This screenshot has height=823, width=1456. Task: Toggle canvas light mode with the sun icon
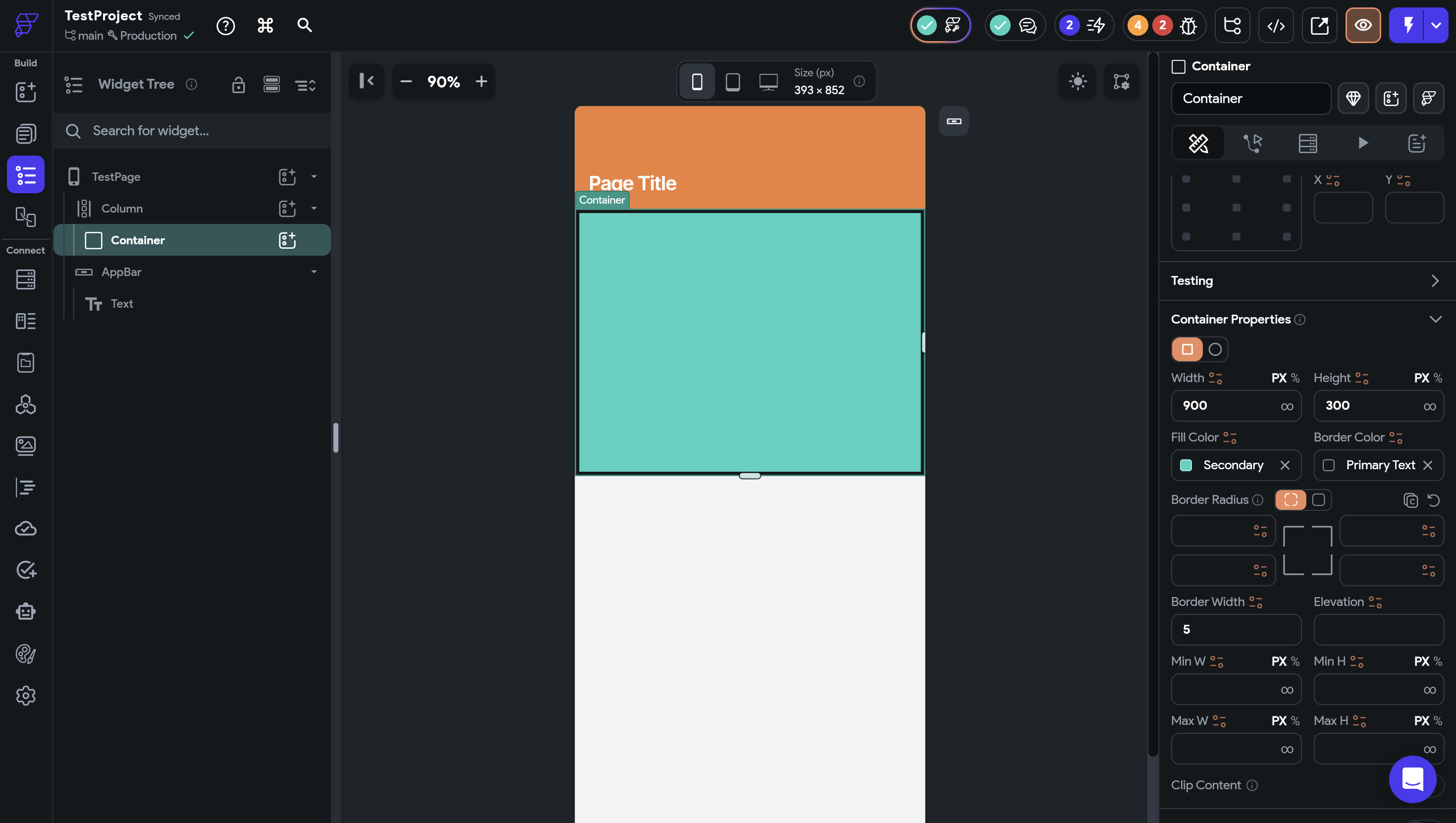pos(1078,81)
